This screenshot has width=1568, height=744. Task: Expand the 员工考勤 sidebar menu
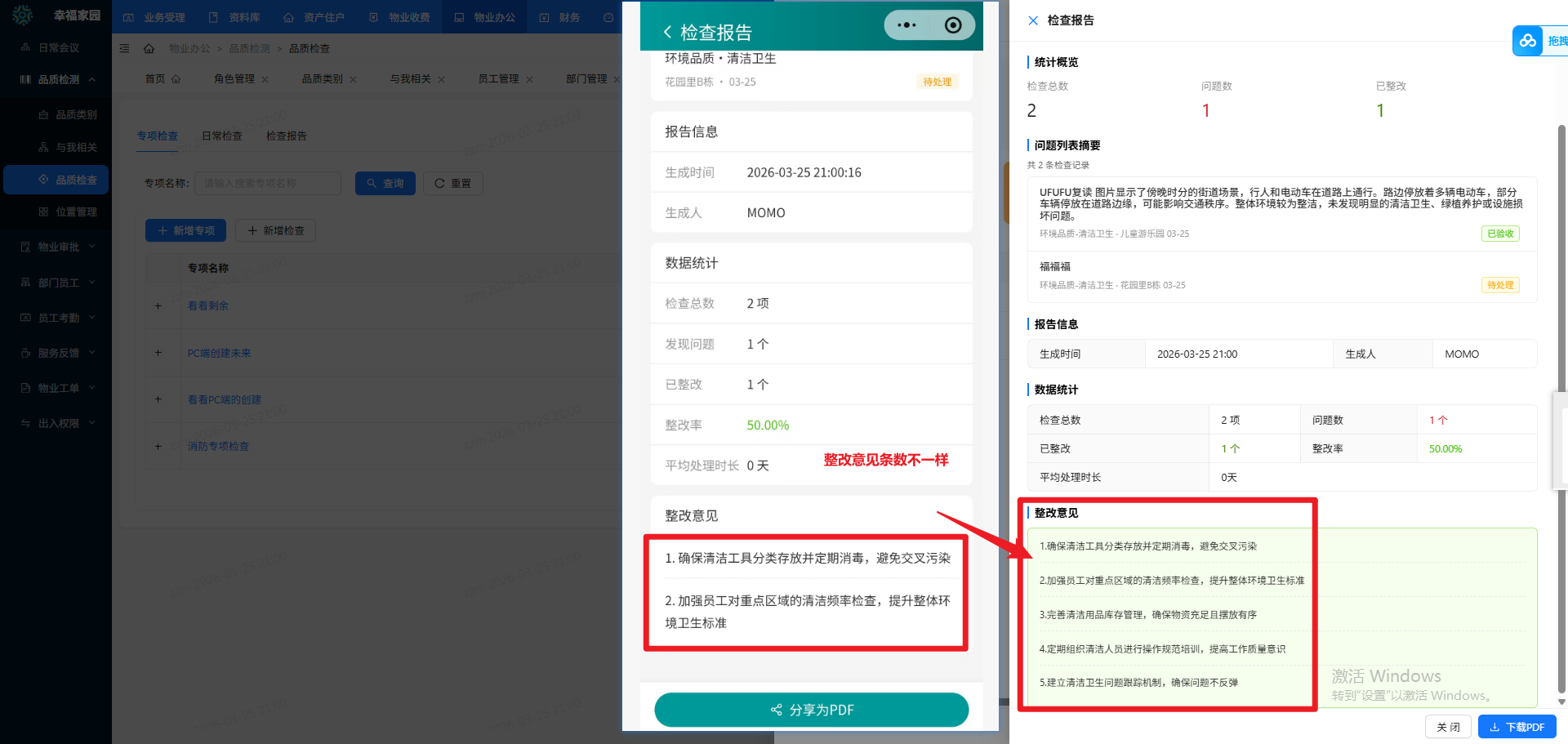pyautogui.click(x=91, y=318)
